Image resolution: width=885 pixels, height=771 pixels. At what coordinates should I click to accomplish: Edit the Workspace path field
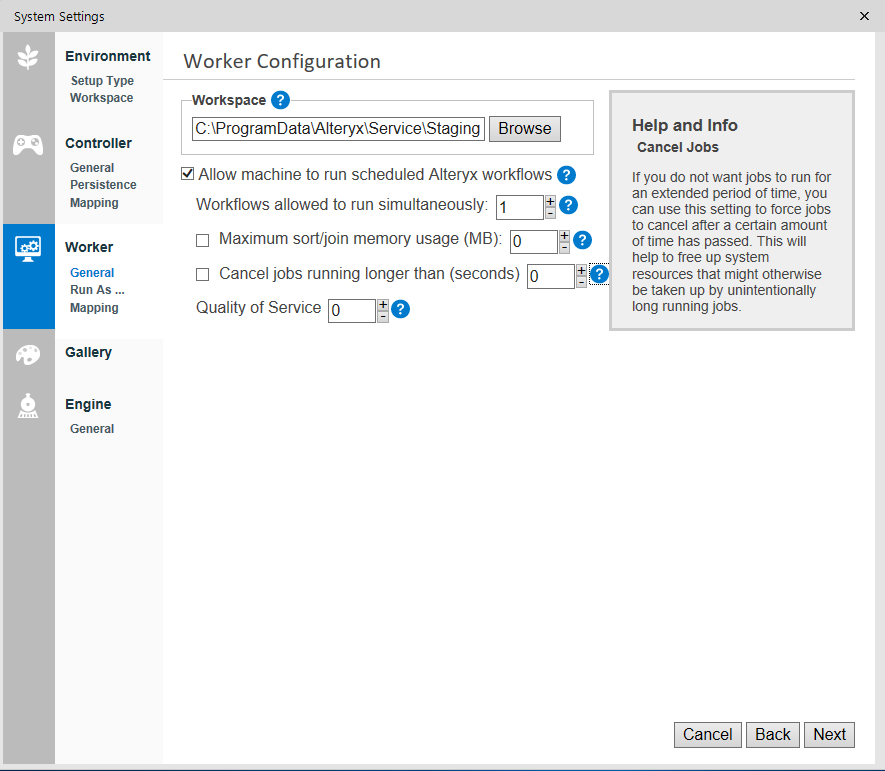pyautogui.click(x=338, y=129)
